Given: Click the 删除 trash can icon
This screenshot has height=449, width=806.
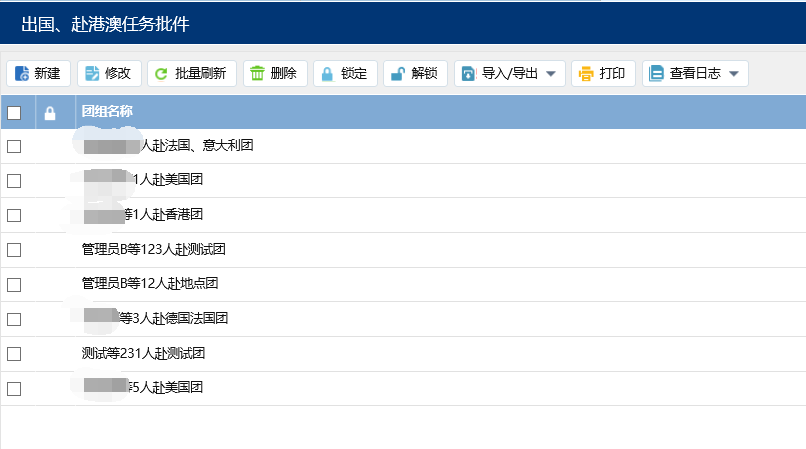Looking at the screenshot, I should tap(257, 73).
